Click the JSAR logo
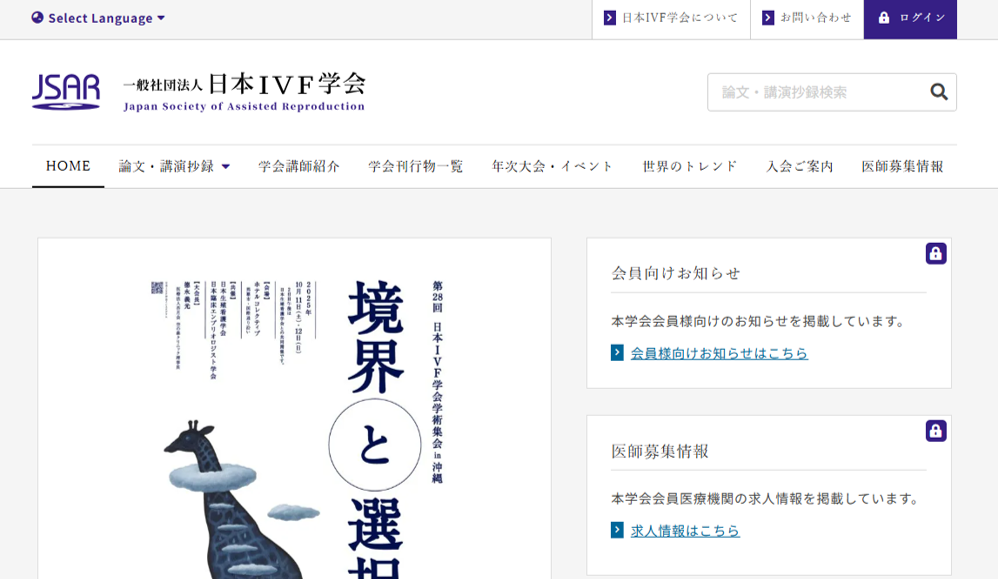Viewport: 998px width, 579px height. click(x=66, y=92)
